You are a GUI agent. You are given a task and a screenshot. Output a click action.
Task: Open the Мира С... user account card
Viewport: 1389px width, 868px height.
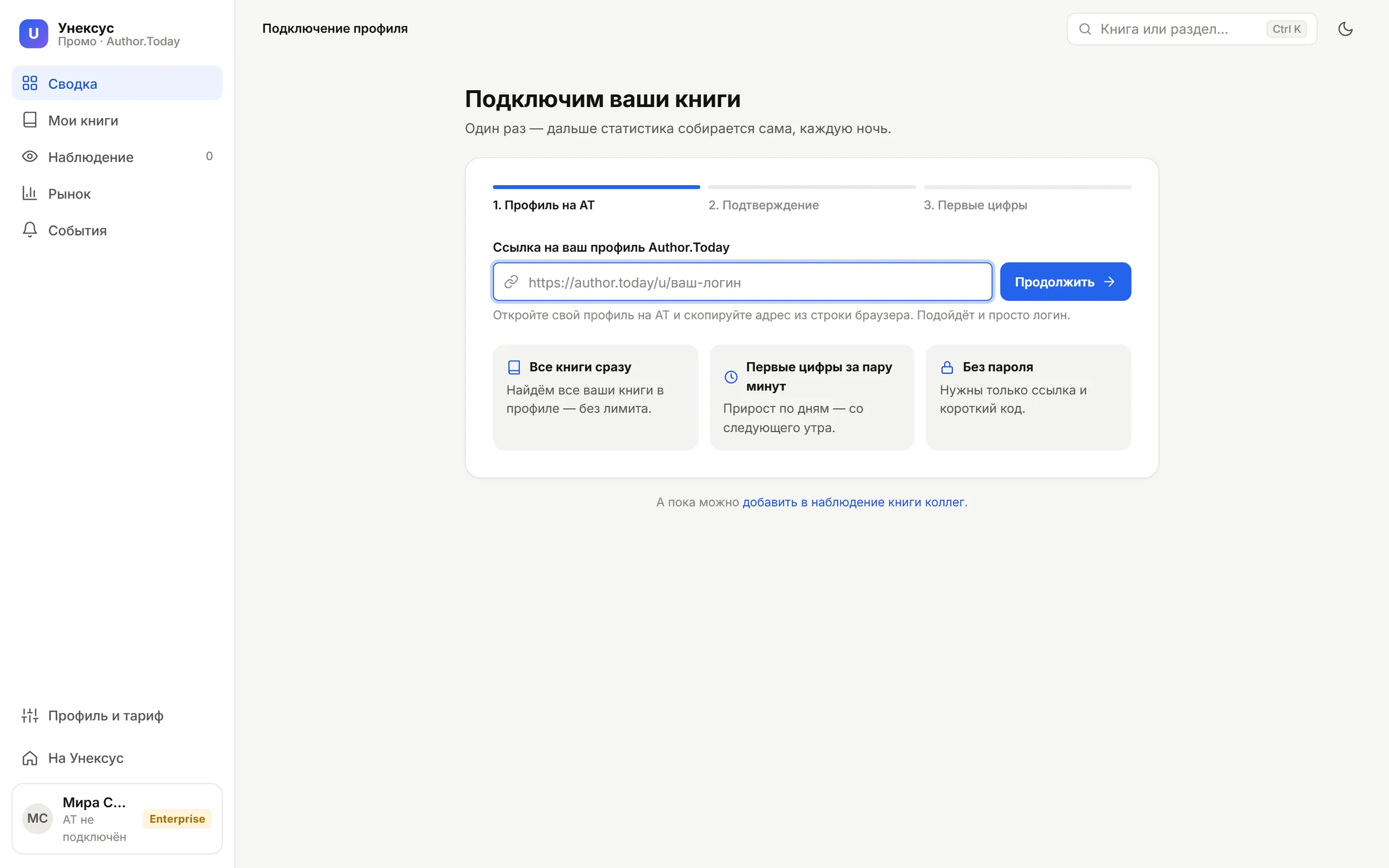[x=117, y=819]
